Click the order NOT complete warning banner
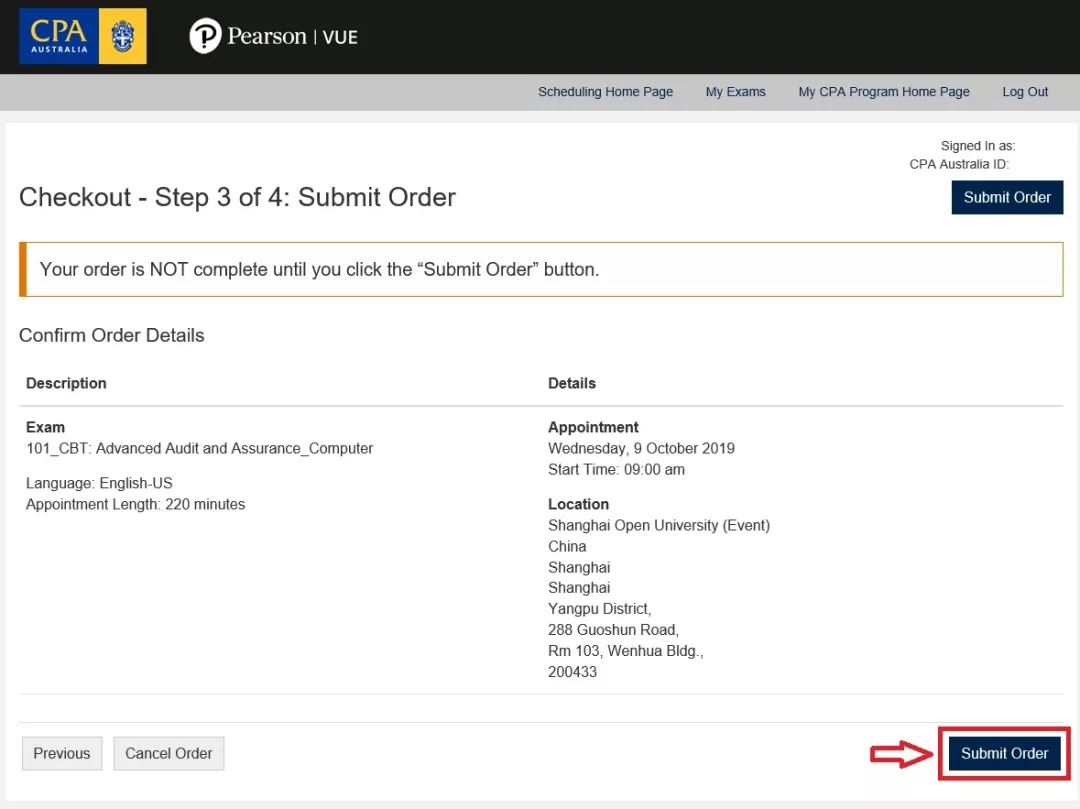 click(541, 269)
